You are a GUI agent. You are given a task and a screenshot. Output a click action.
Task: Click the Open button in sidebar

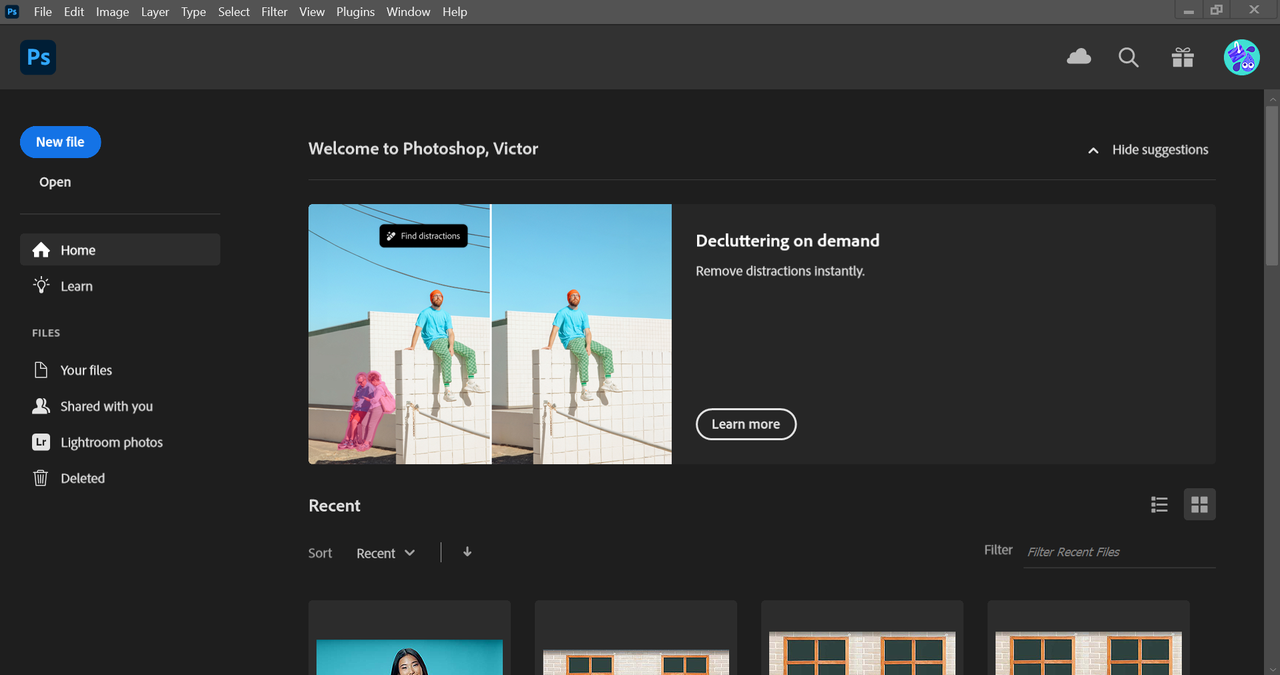pos(55,182)
